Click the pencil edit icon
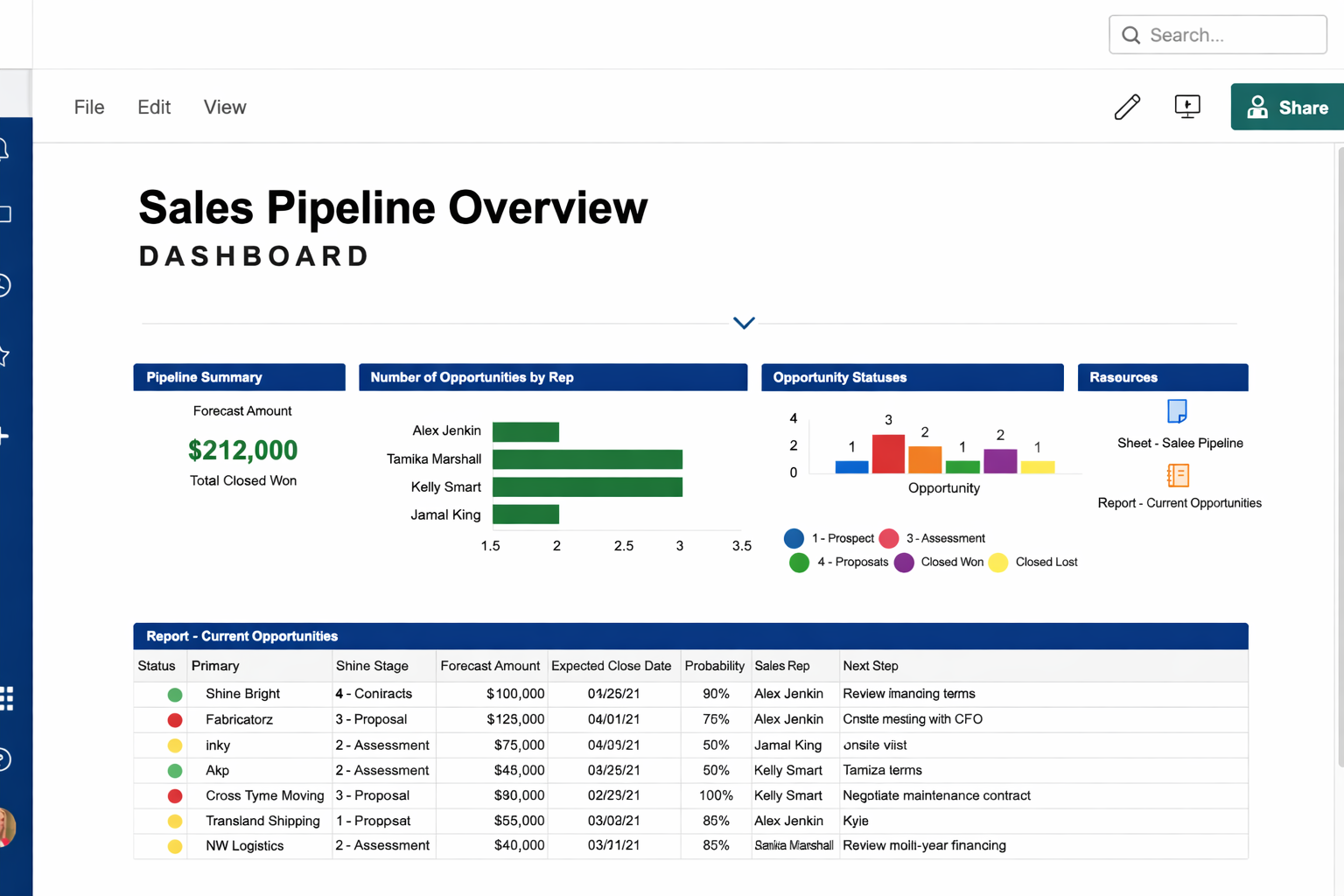The width and height of the screenshot is (1344, 896). coord(1127,107)
